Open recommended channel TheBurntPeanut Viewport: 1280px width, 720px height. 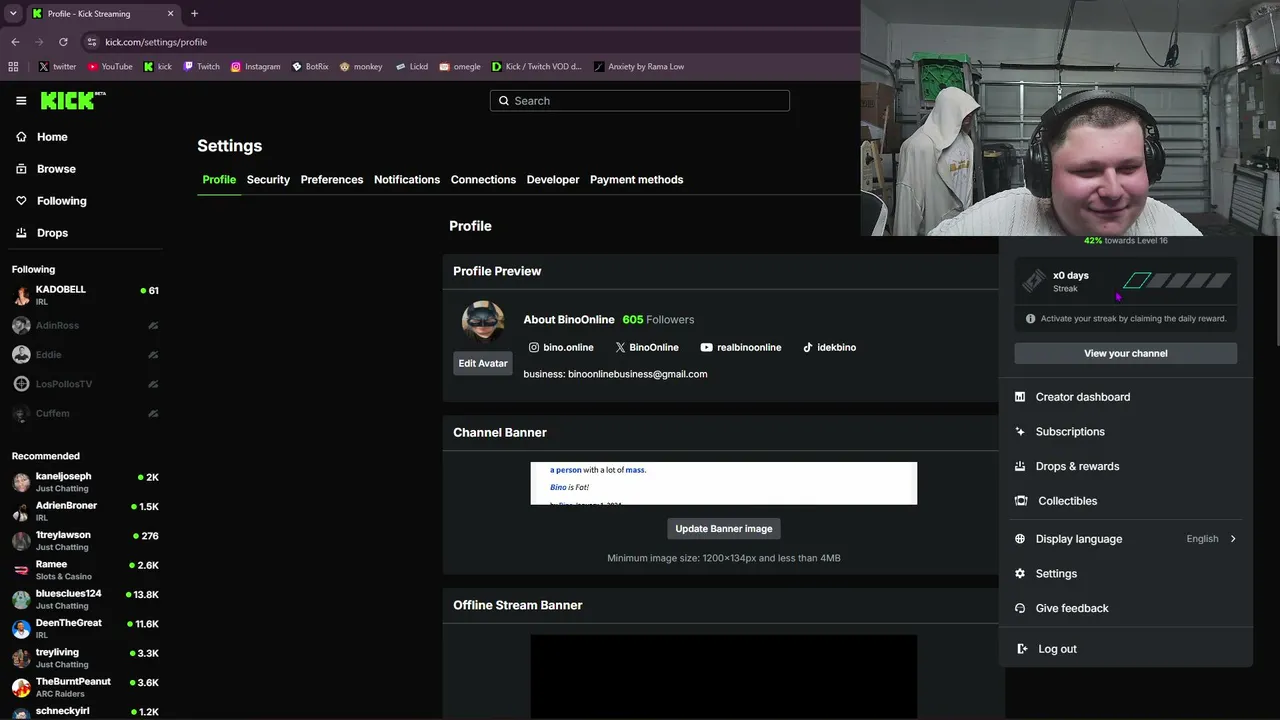(85, 687)
